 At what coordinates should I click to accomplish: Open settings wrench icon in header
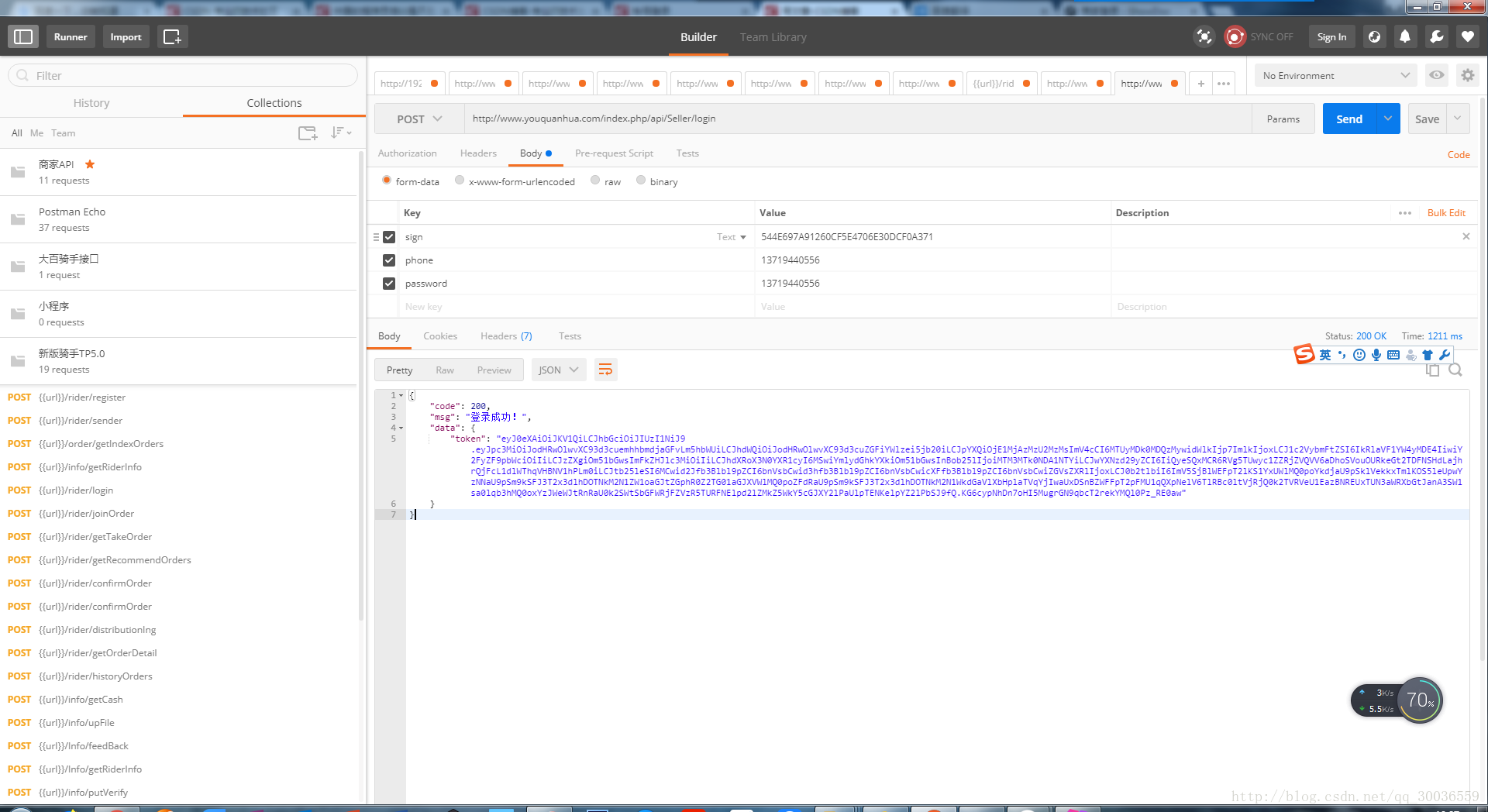click(1436, 36)
